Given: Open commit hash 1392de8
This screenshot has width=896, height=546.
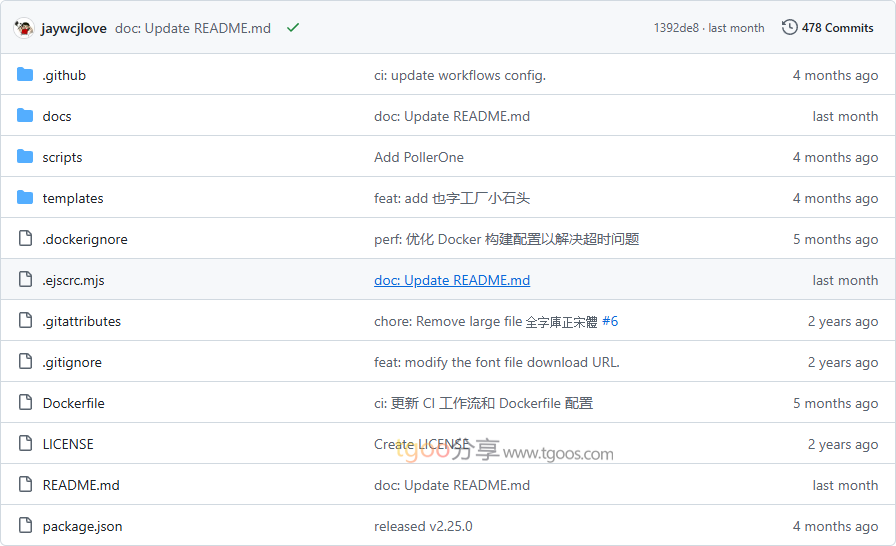Looking at the screenshot, I should pos(677,28).
